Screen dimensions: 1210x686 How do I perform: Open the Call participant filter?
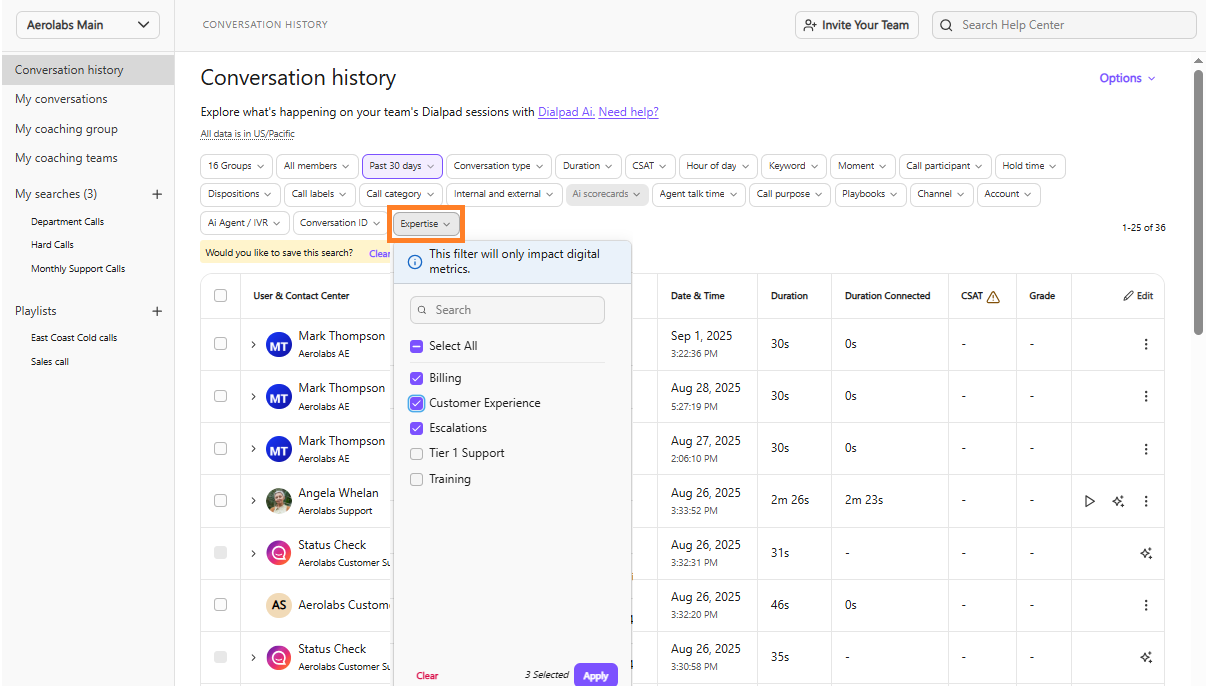click(x=944, y=166)
